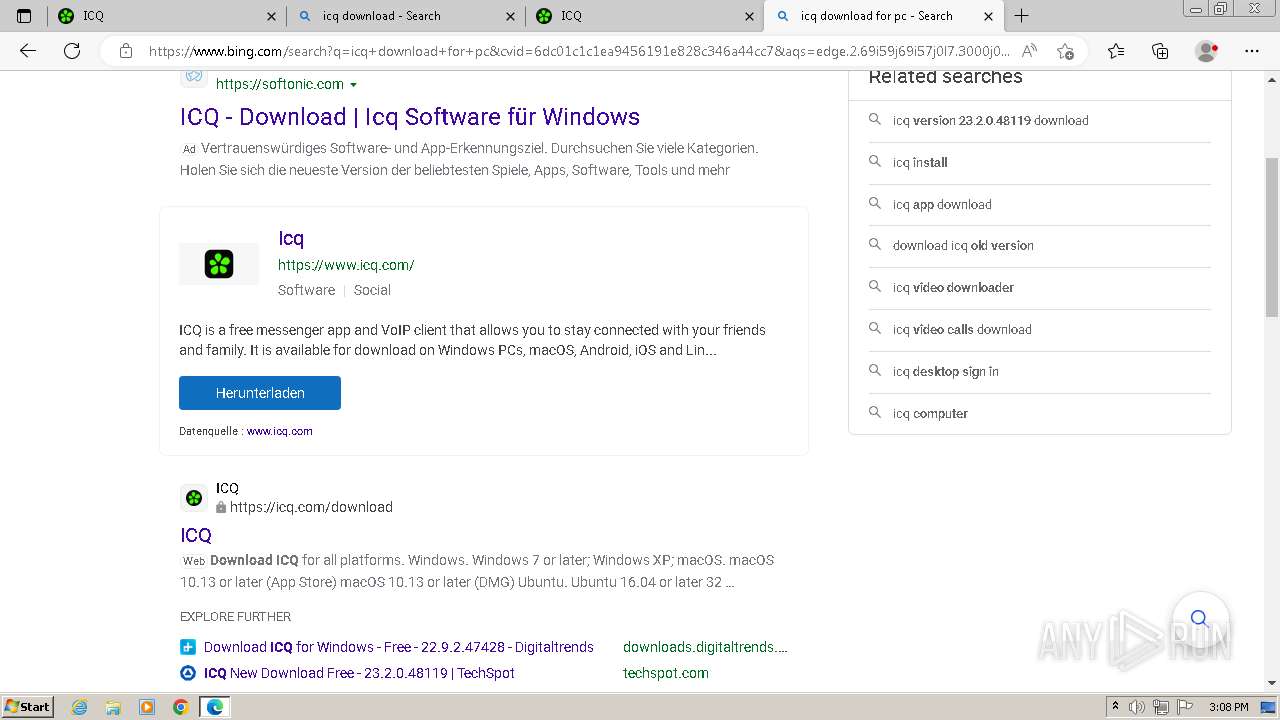Show hidden tray icons
This screenshot has height=720, width=1280.
click(1115, 707)
